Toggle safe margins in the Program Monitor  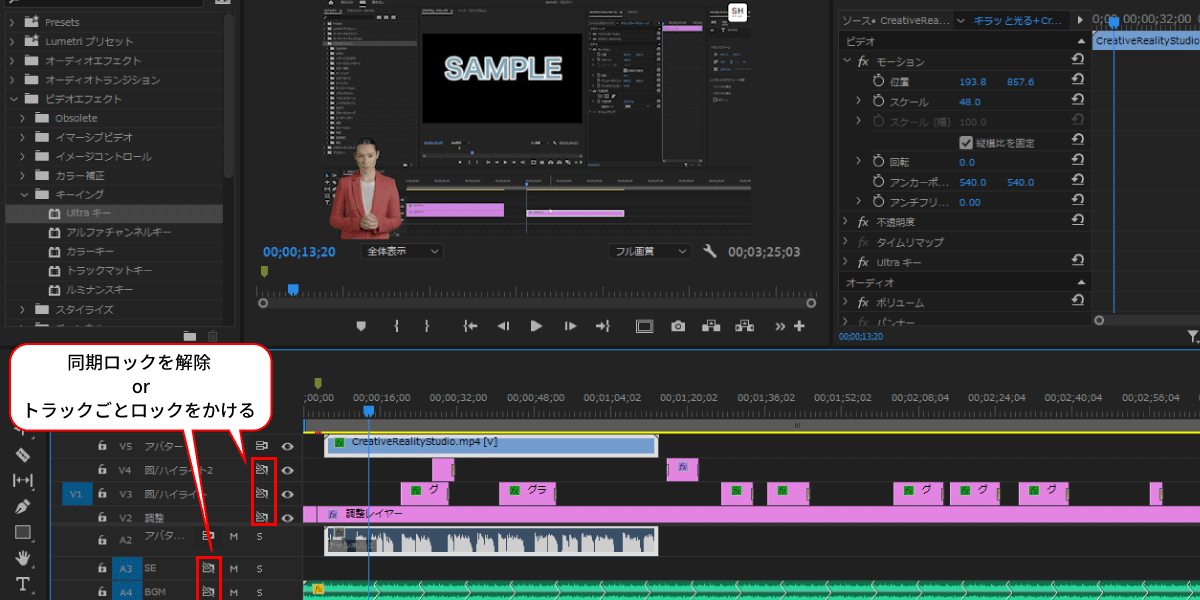point(644,326)
